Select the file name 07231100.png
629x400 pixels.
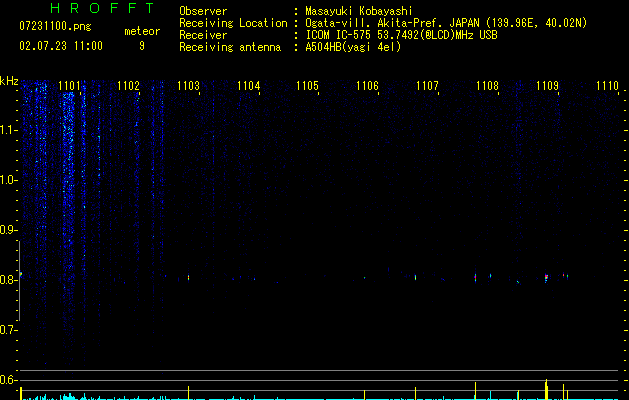click(55, 27)
